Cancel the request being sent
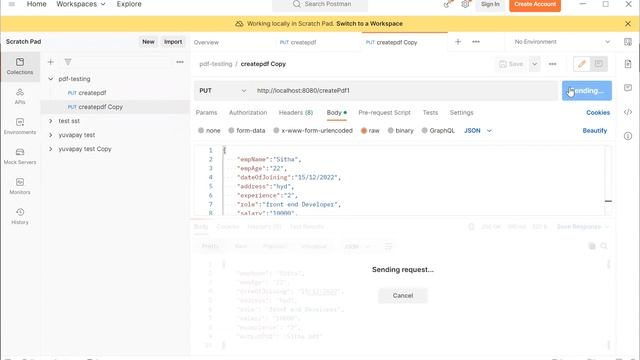This screenshot has width=640, height=360. pos(403,296)
